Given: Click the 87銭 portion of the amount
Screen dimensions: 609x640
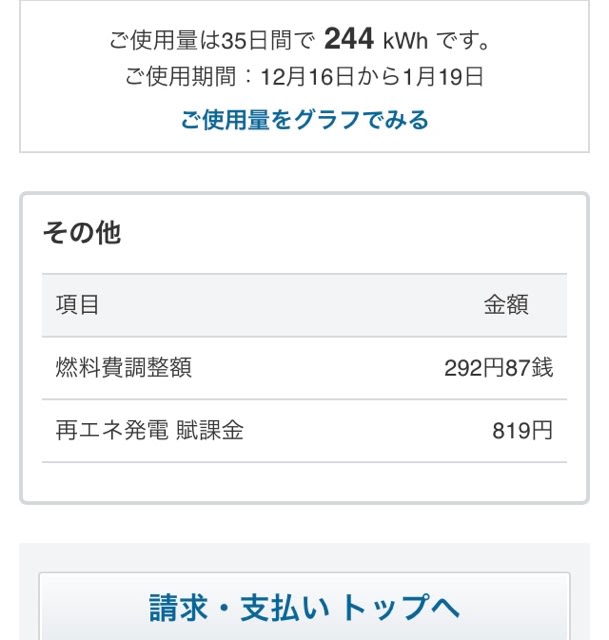Looking at the screenshot, I should (529, 367).
